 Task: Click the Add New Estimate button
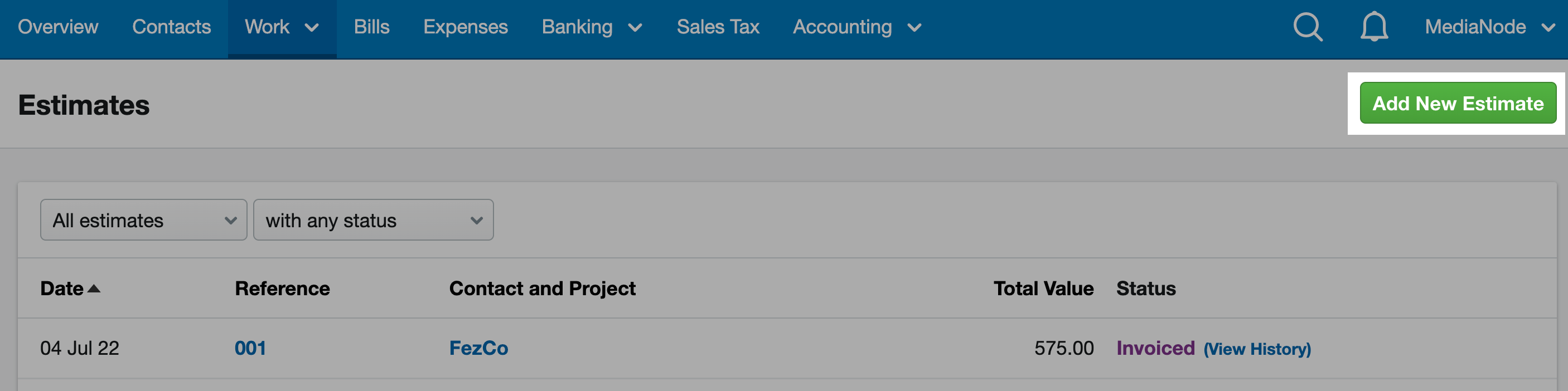pos(1458,104)
